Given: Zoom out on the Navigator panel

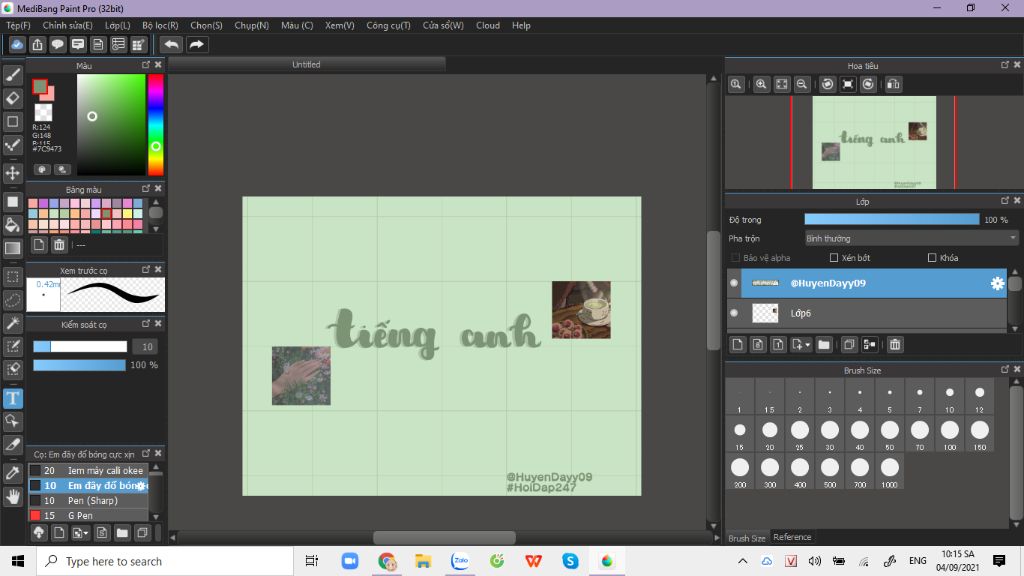Looking at the screenshot, I should tap(802, 84).
